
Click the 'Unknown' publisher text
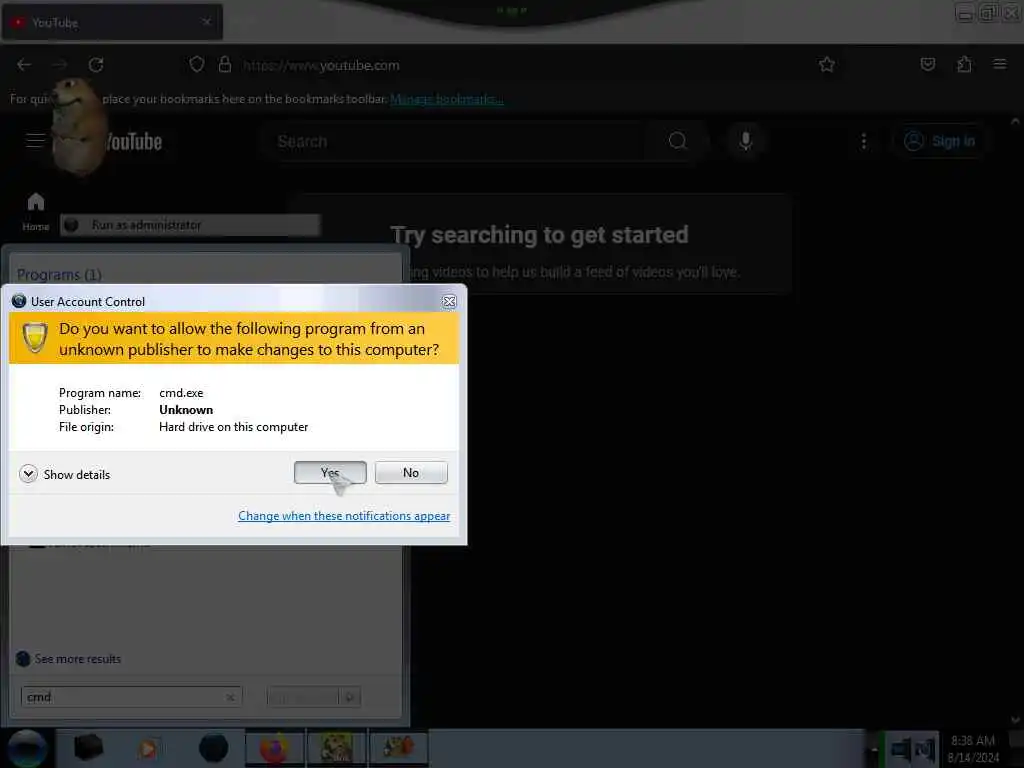pos(185,409)
